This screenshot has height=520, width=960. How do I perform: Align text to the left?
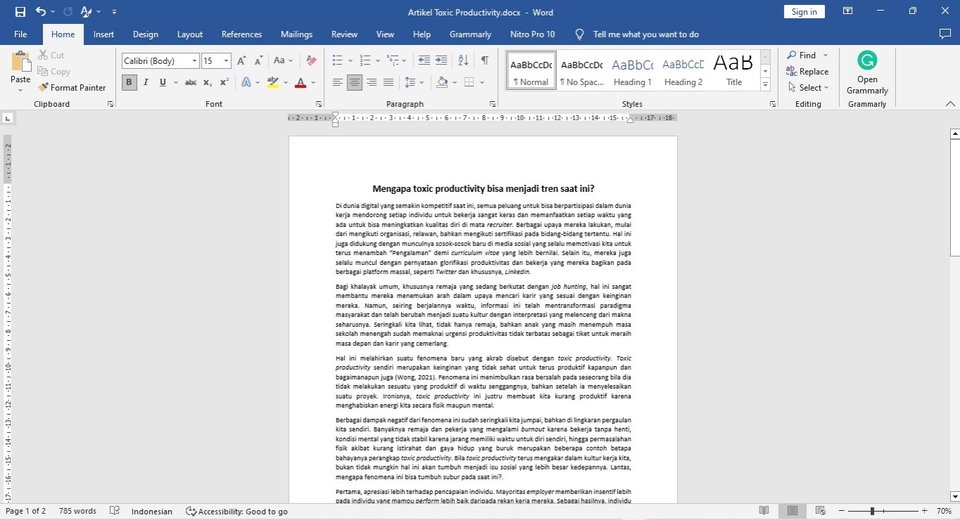(337, 82)
